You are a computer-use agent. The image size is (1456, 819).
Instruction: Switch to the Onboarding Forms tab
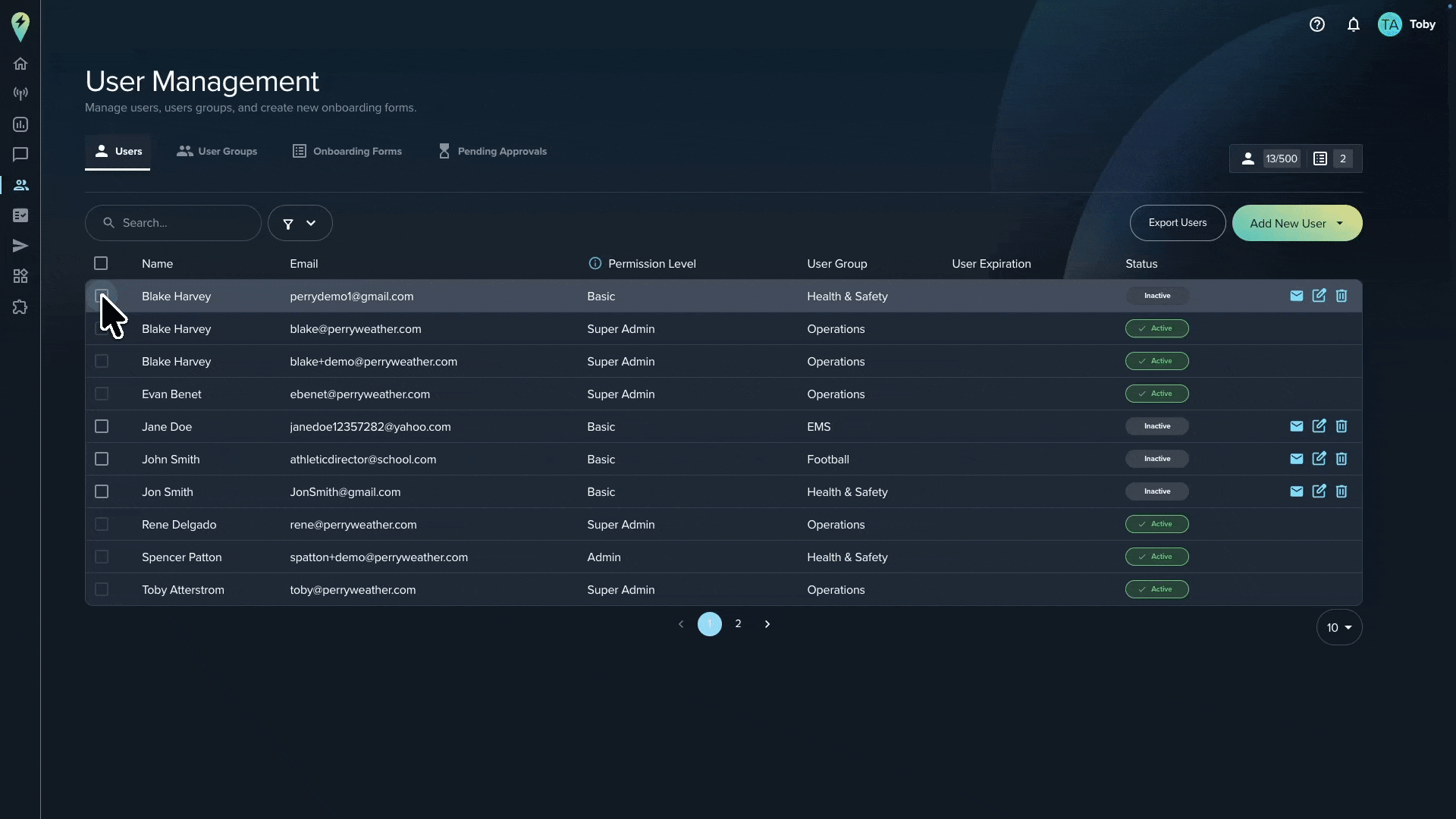pyautogui.click(x=347, y=152)
